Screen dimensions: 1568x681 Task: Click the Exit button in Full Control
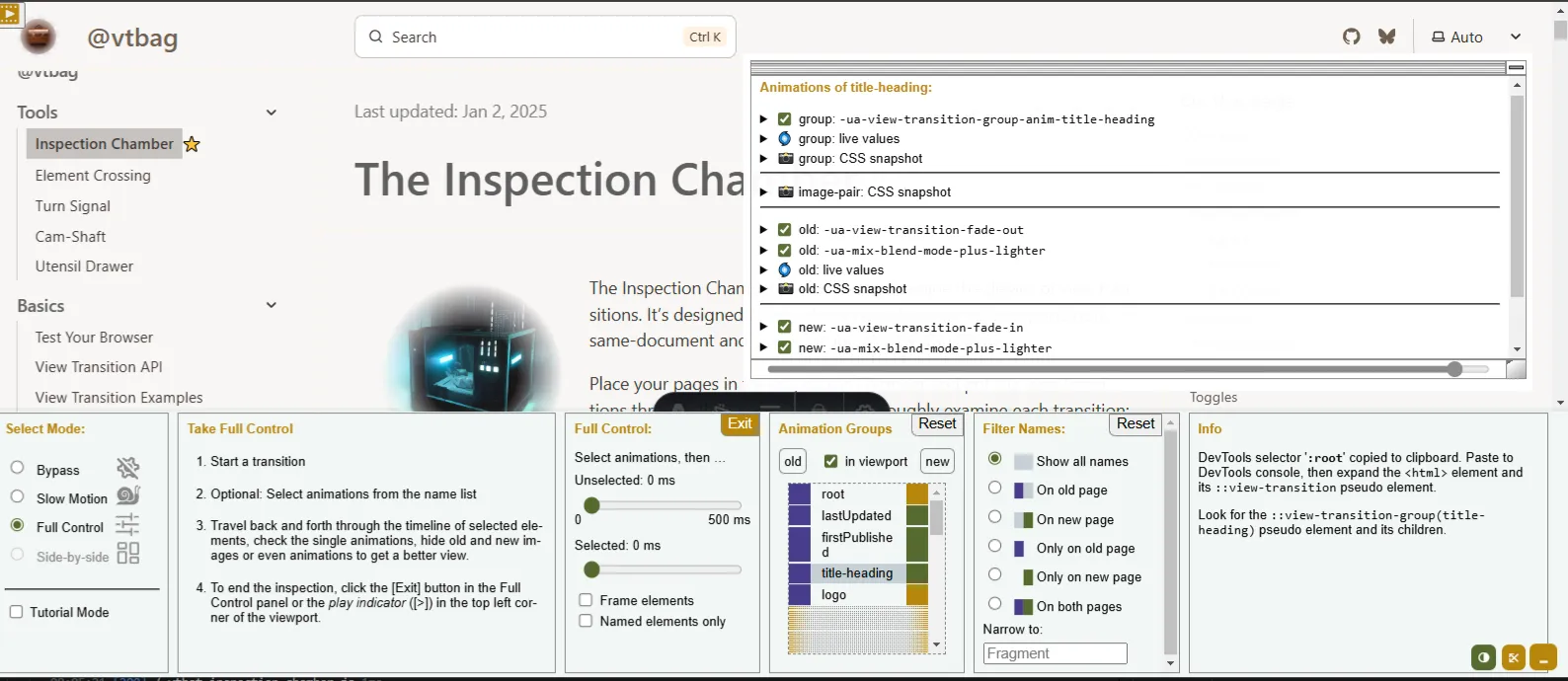pos(740,423)
